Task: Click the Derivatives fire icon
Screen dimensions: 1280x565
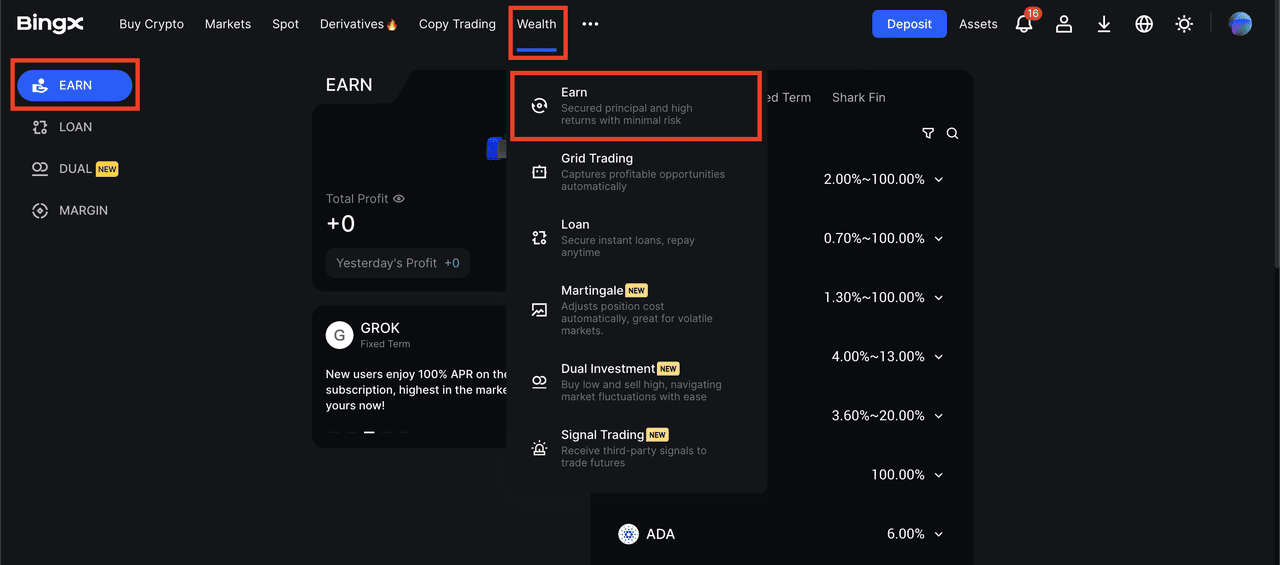Action: coord(392,25)
